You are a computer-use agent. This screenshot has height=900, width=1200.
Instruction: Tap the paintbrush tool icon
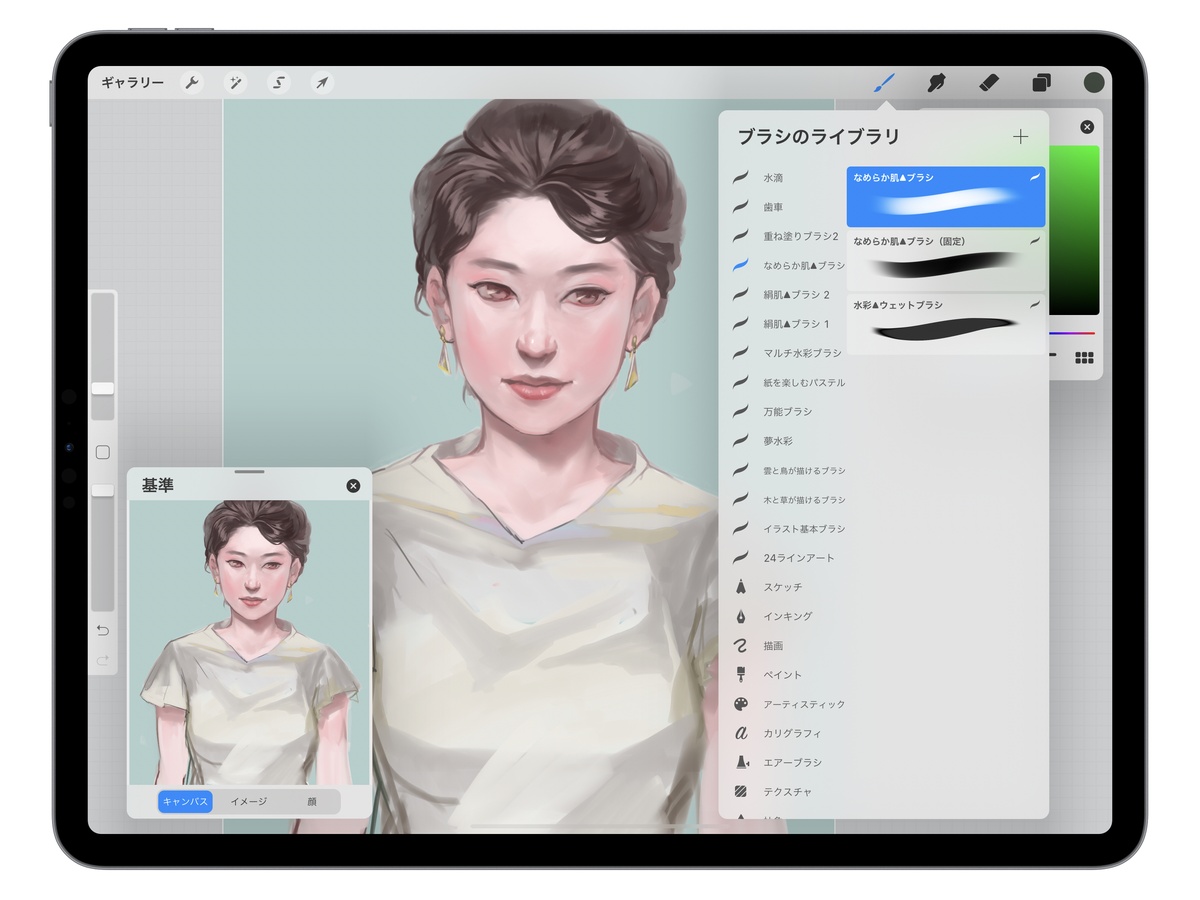click(885, 82)
